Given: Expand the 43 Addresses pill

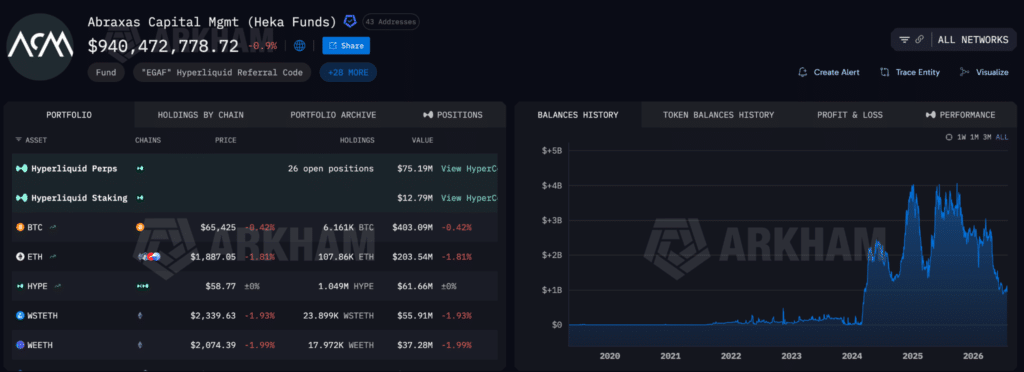Looking at the screenshot, I should pos(391,22).
